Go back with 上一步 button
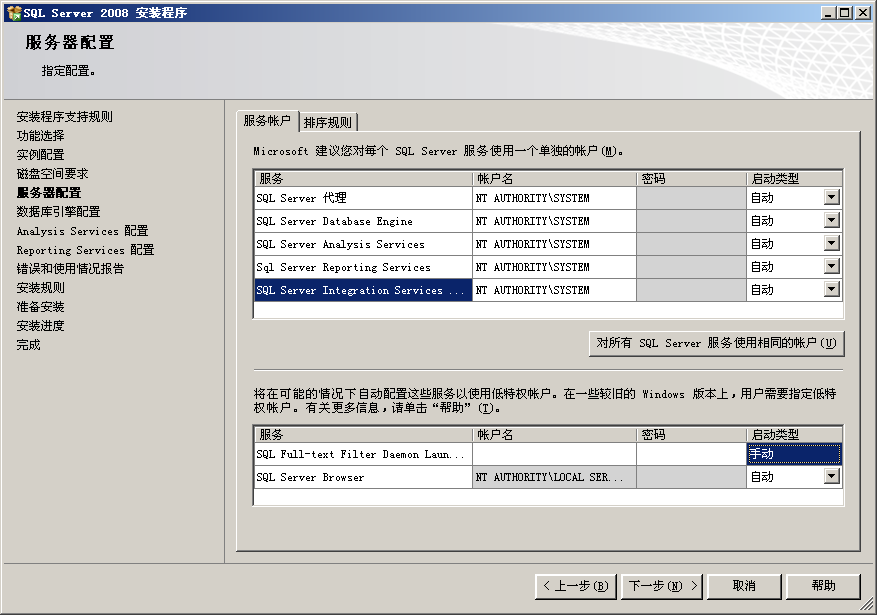877x615 pixels. click(576, 586)
